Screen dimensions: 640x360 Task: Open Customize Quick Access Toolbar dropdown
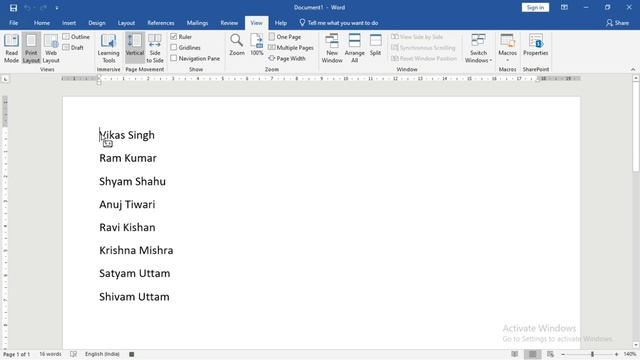tap(57, 8)
